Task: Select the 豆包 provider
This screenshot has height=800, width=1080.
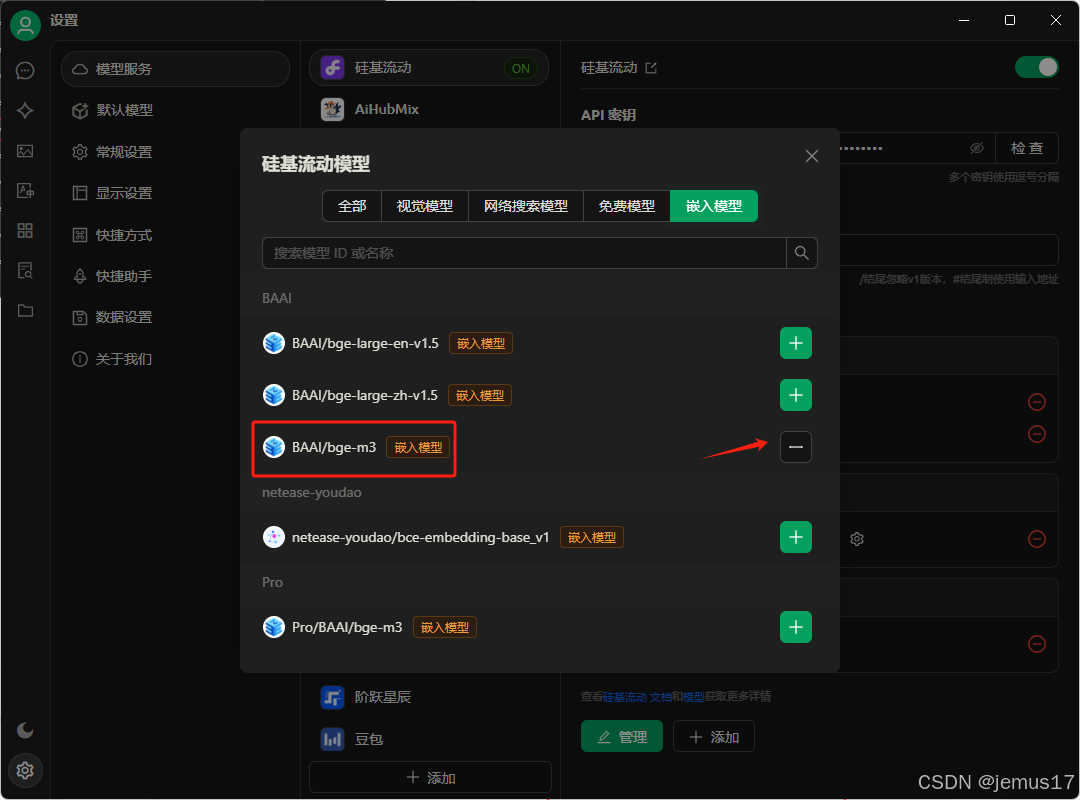Action: [x=428, y=739]
